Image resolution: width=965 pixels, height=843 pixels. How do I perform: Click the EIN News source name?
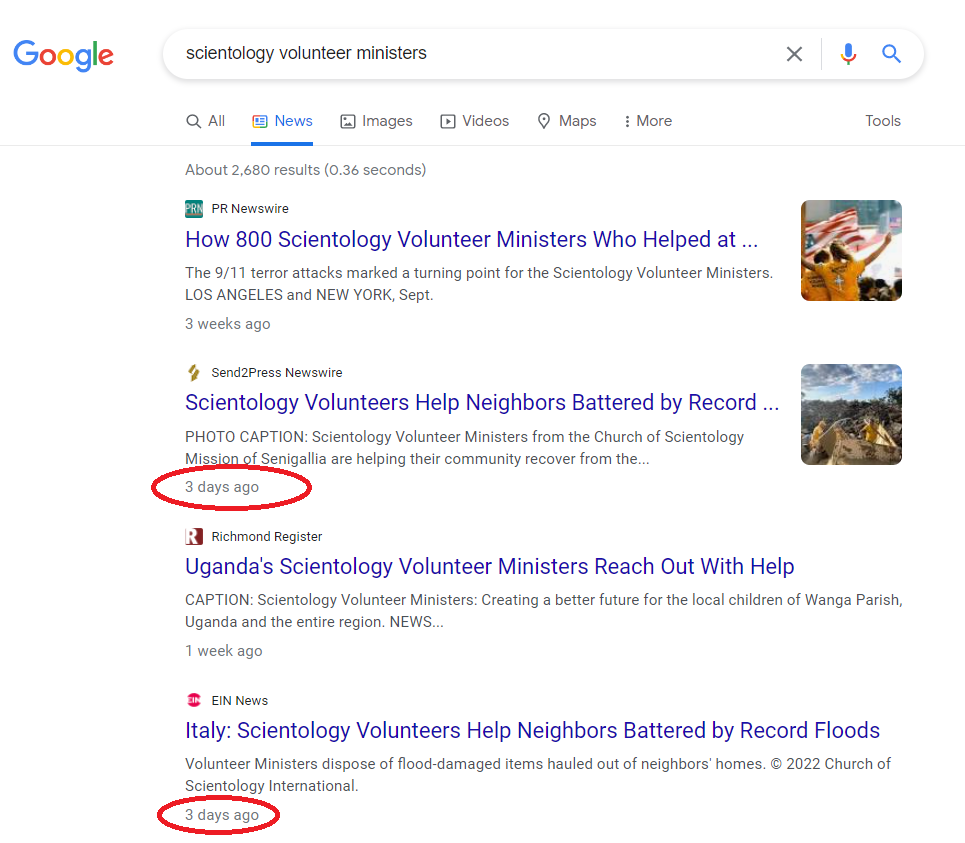click(x=239, y=700)
